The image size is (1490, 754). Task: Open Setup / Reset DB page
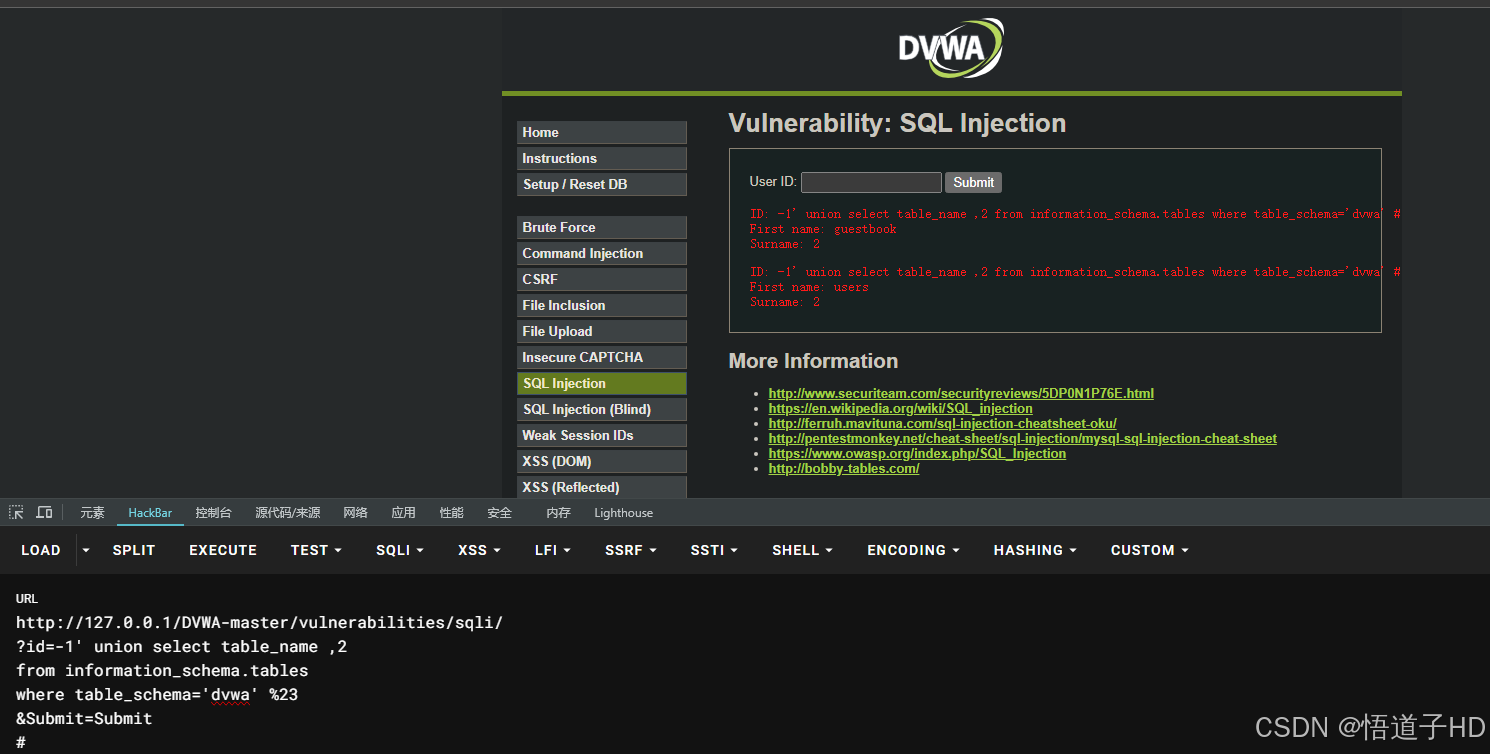coord(602,184)
